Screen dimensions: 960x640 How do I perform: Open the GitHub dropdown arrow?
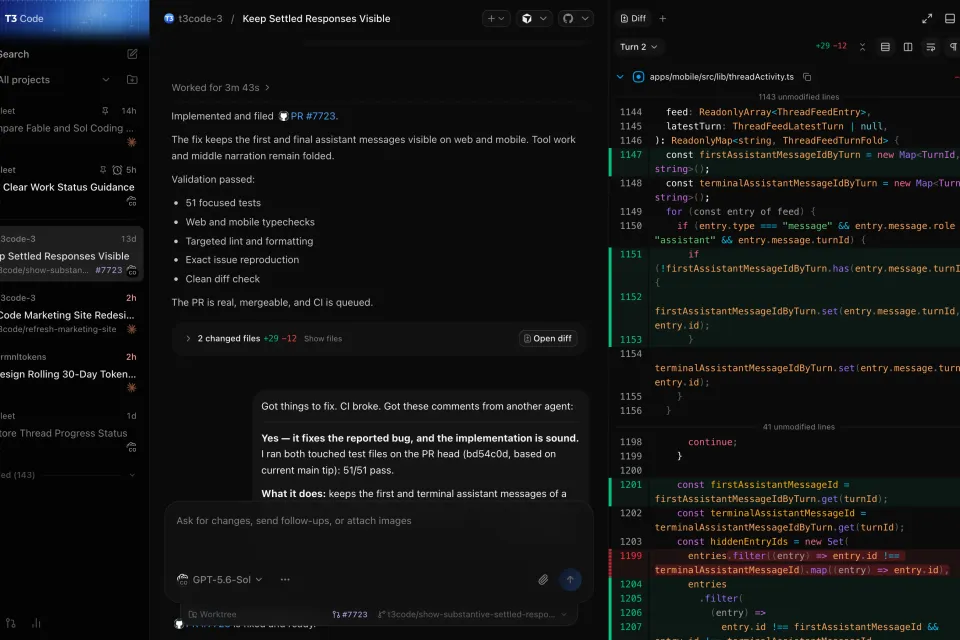tap(585, 18)
